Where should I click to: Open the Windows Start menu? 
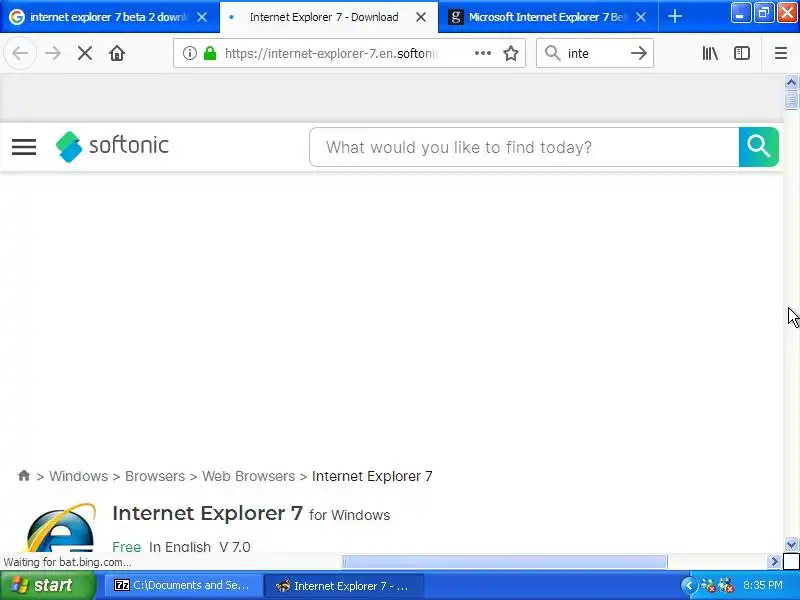point(48,585)
